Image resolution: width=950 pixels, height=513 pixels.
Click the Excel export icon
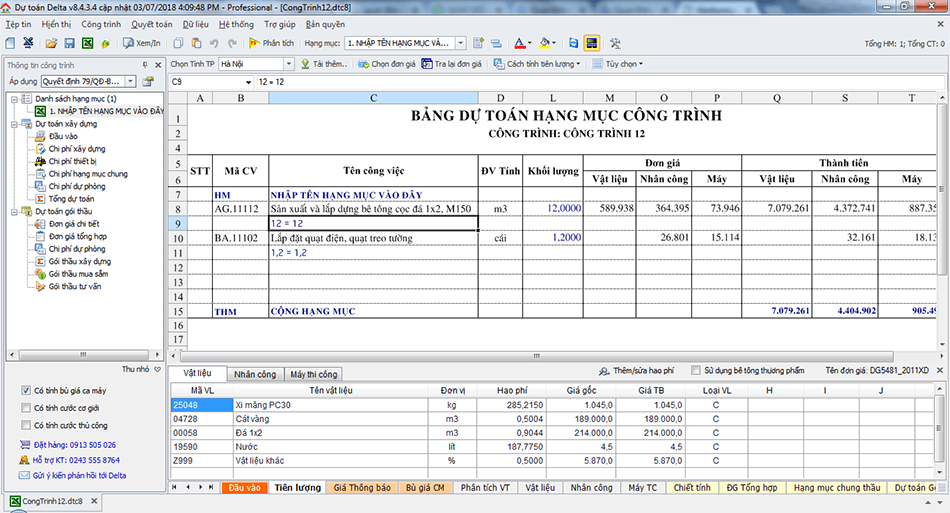pos(88,43)
